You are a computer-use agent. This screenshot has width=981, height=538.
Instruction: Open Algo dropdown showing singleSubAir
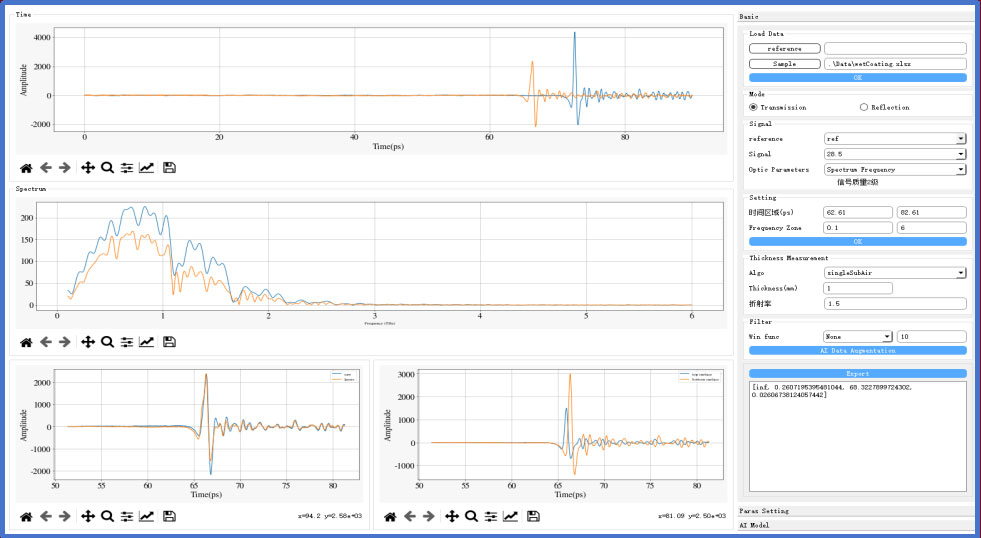pos(894,272)
